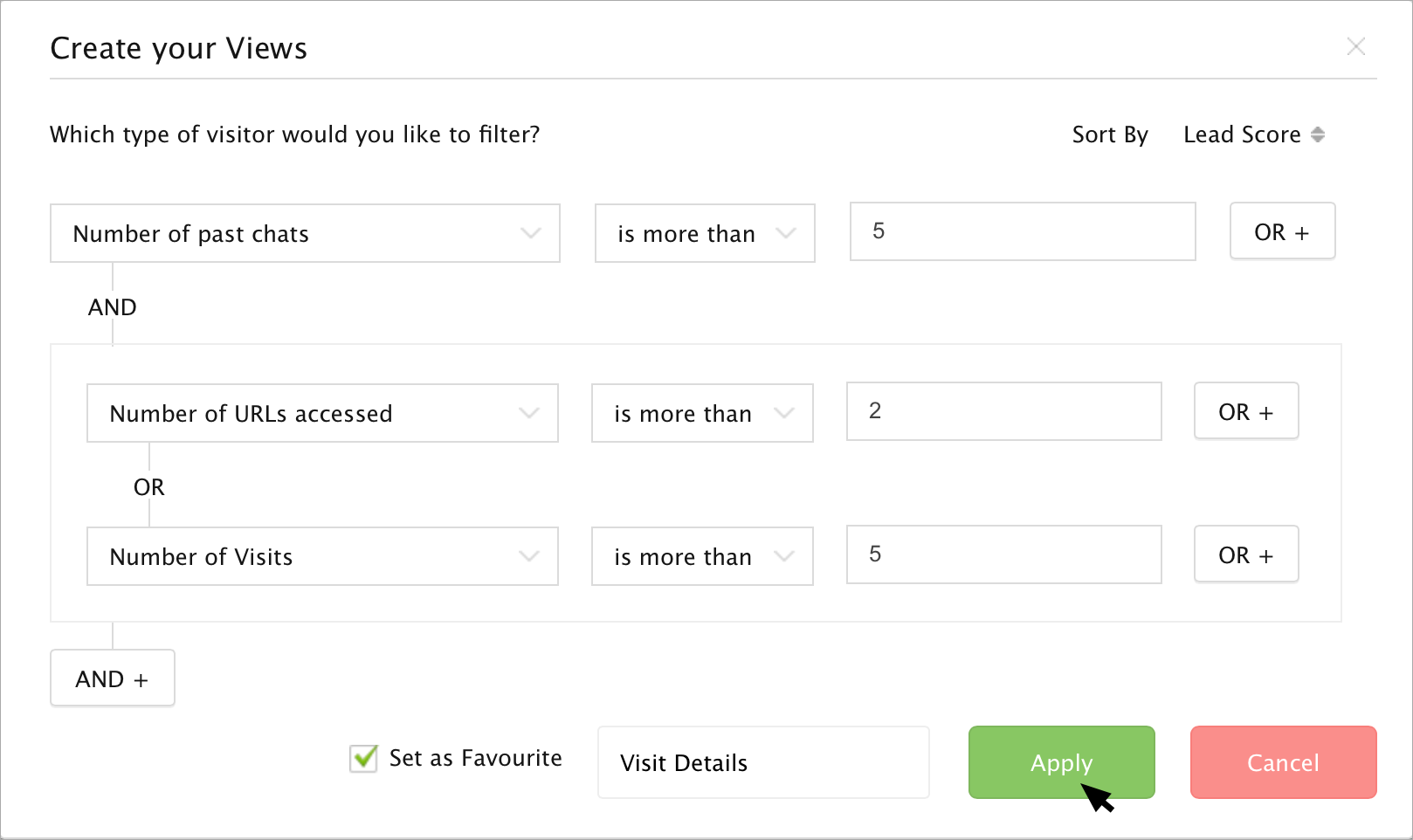1413x840 pixels.
Task: Expand the Number of past chats dropdown
Action: pos(305,233)
